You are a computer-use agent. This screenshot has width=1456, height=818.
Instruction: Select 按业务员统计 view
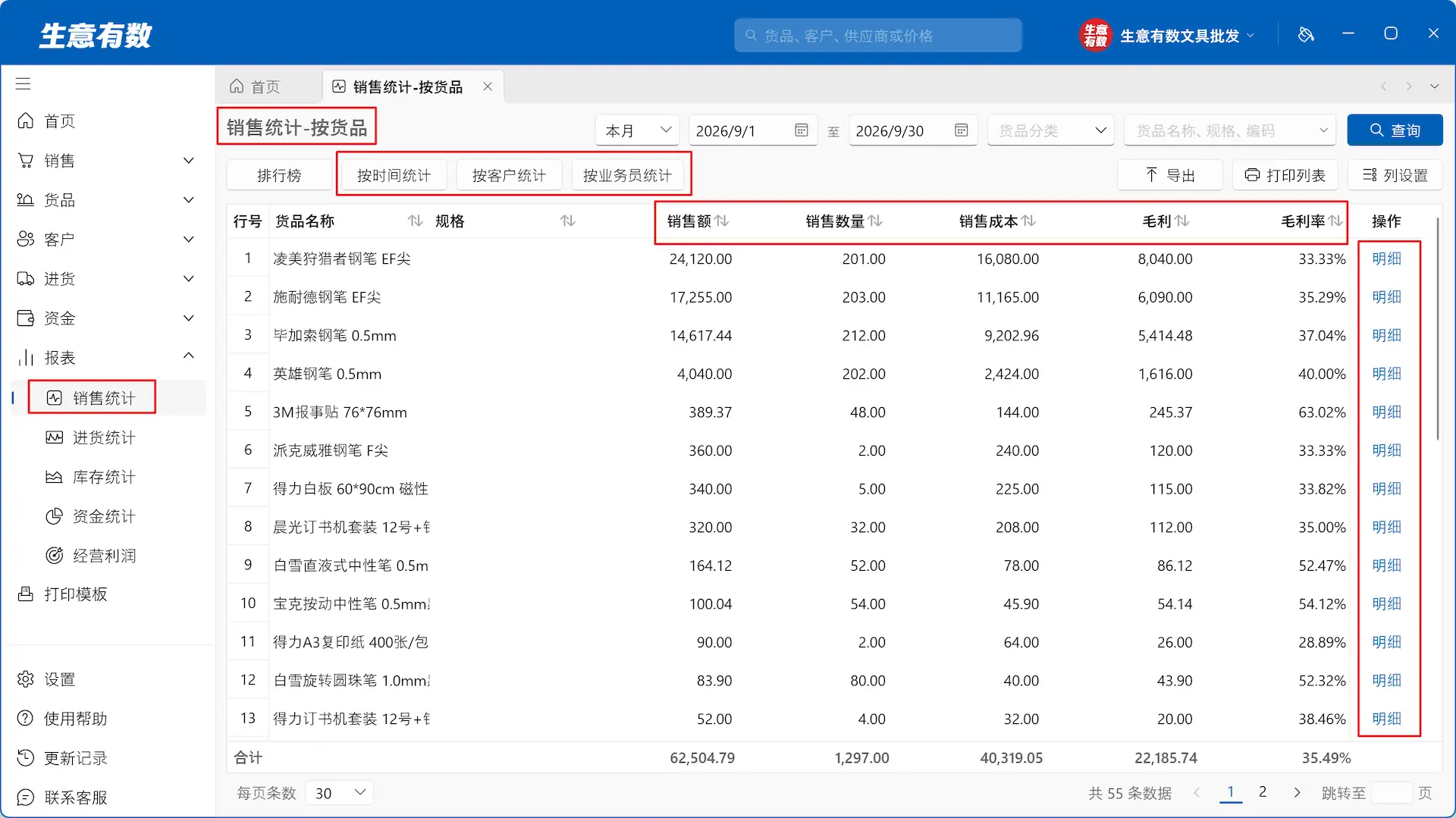point(627,175)
